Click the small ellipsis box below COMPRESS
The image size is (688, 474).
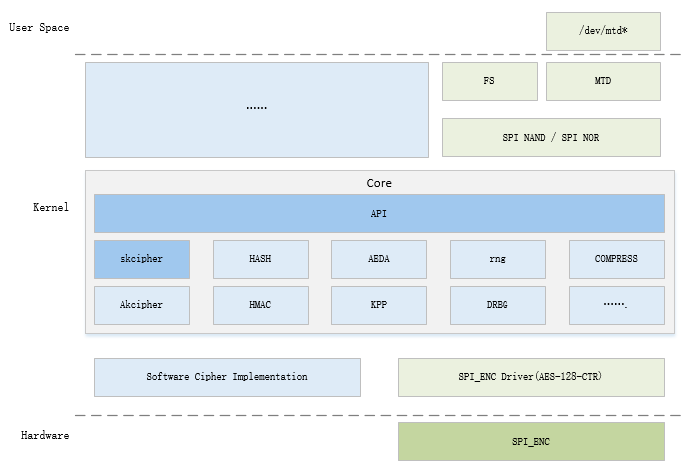click(616, 305)
